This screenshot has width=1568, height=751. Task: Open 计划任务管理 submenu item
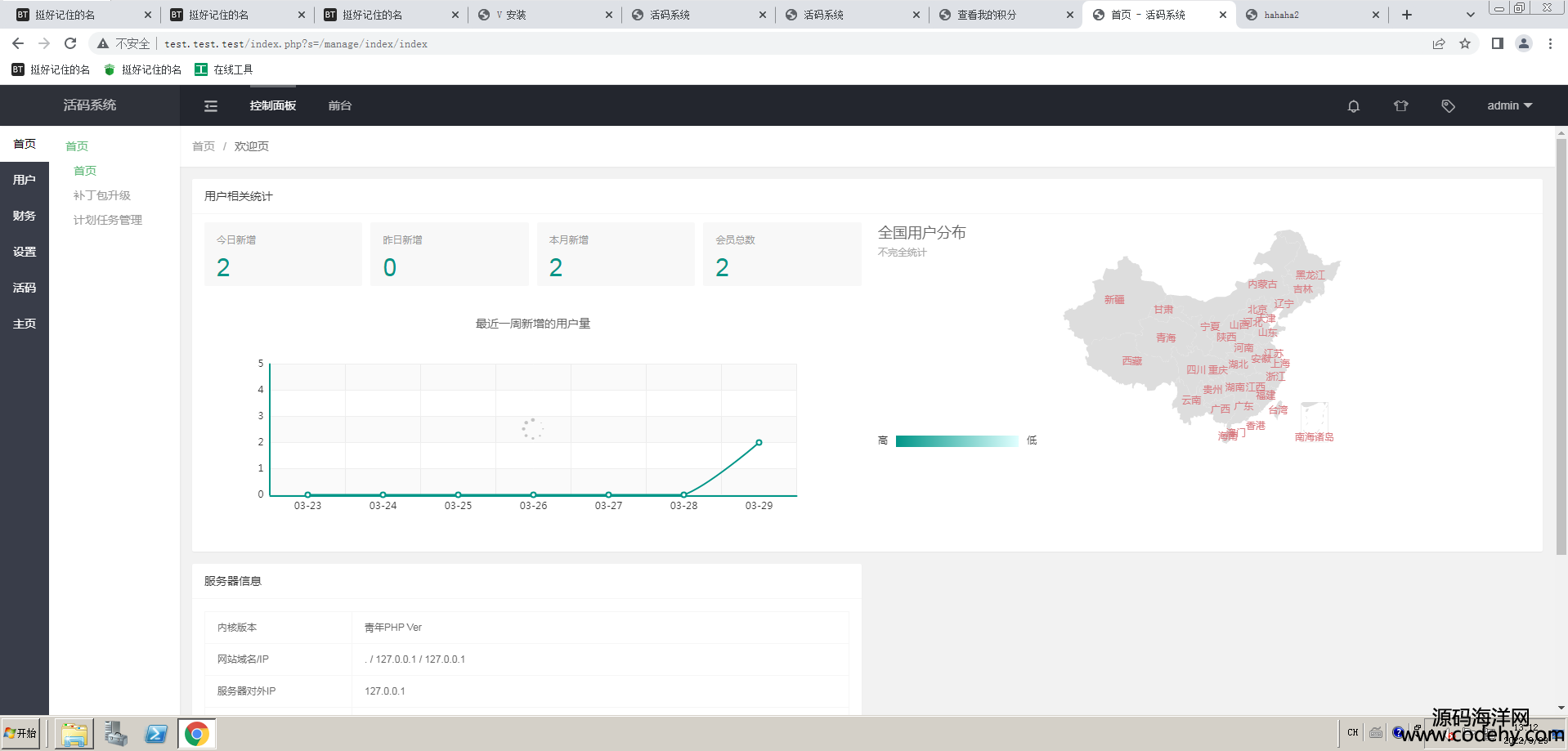coord(108,220)
